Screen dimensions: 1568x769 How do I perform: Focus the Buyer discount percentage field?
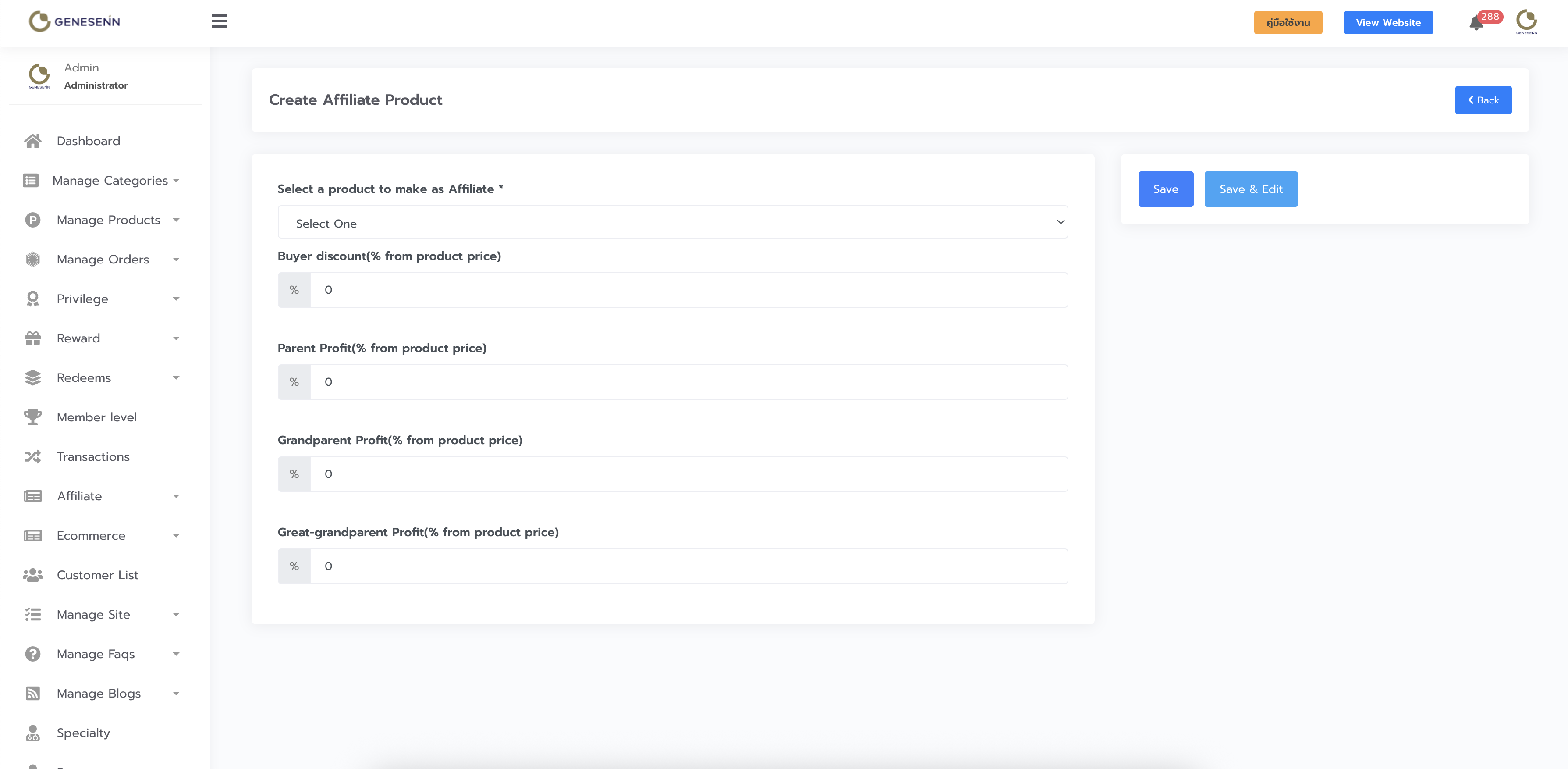pyautogui.click(x=688, y=290)
